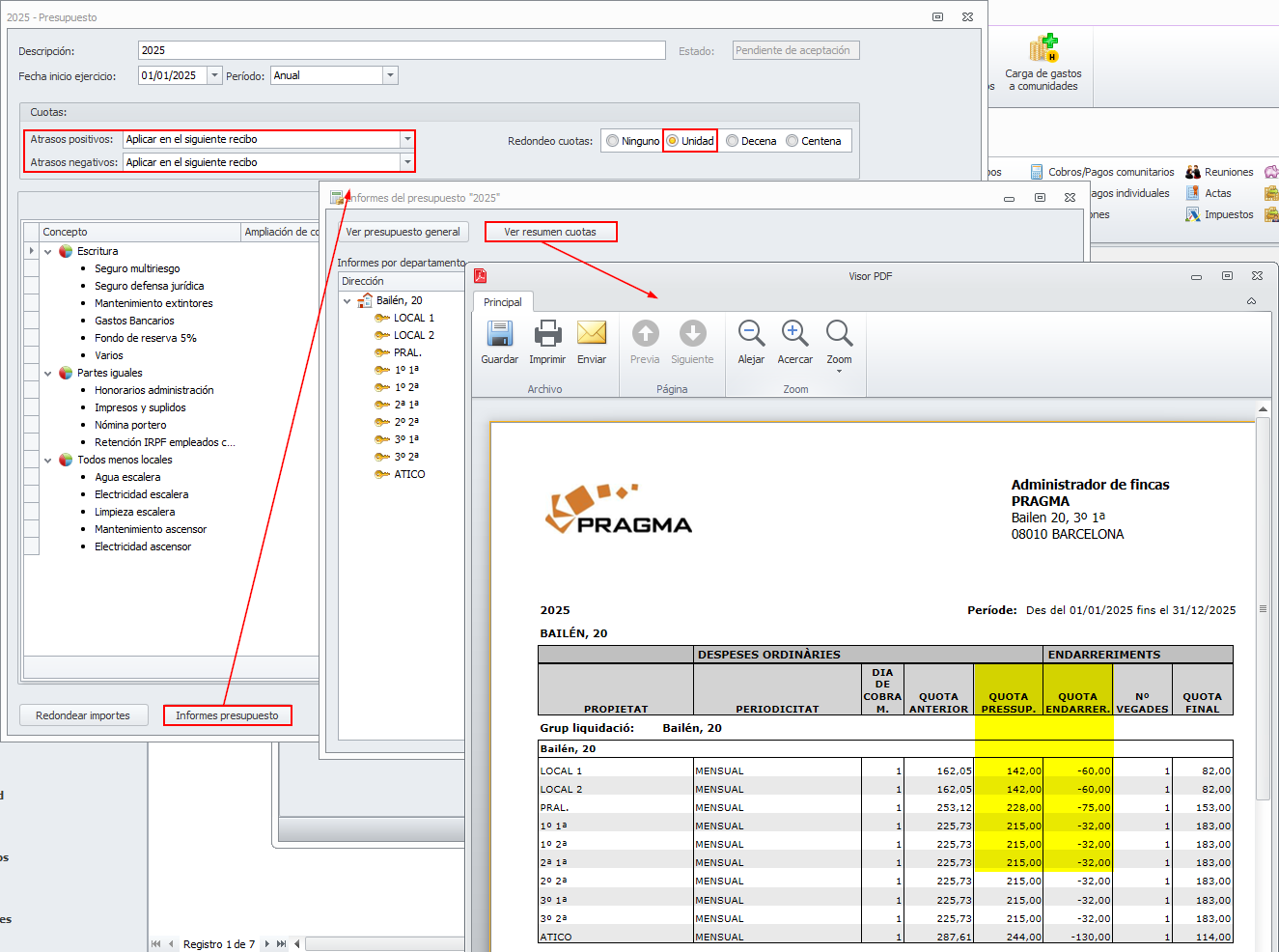Open the Período dropdown showing Anual

[x=390, y=75]
